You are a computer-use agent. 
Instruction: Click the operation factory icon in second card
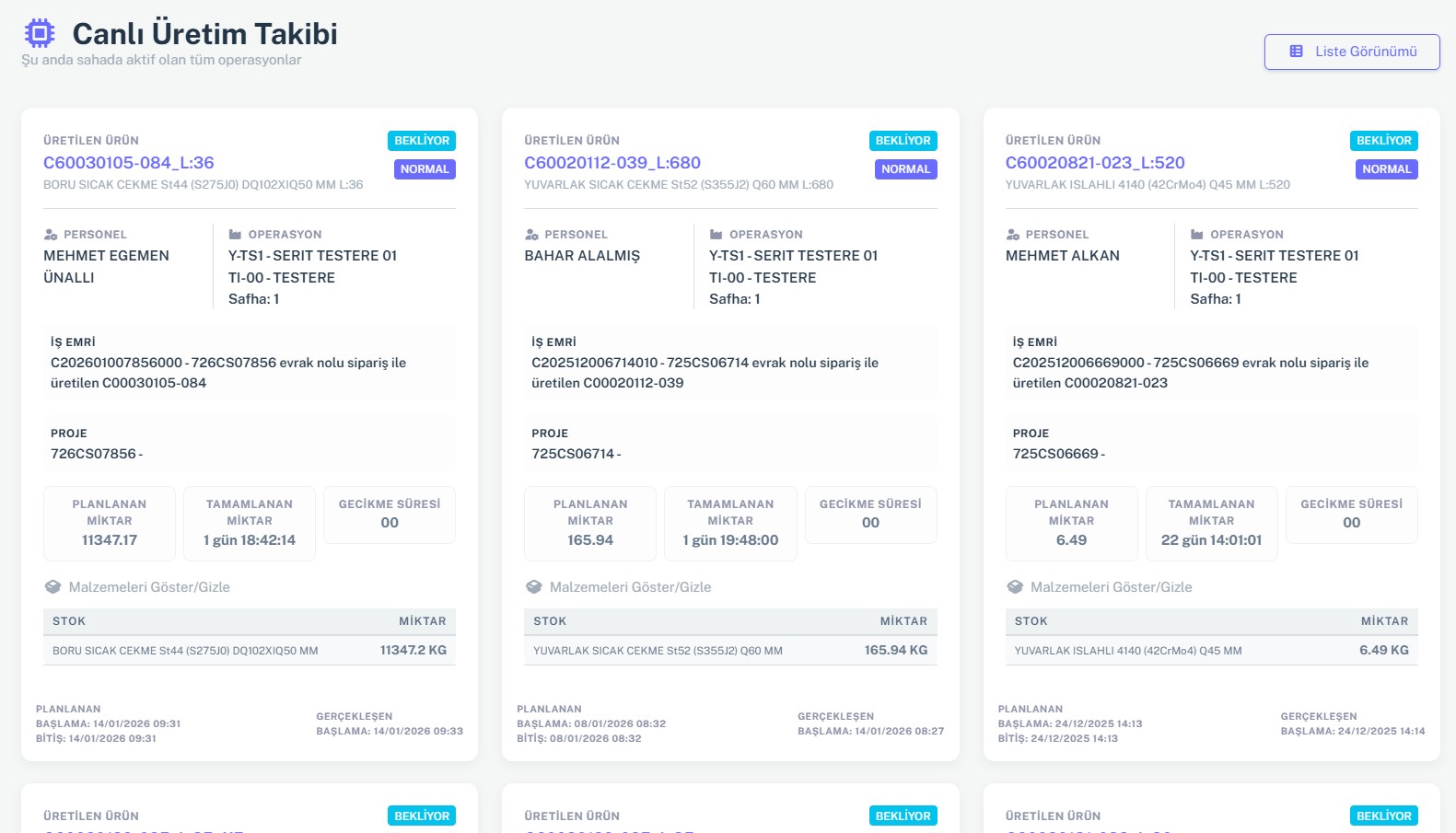click(716, 235)
